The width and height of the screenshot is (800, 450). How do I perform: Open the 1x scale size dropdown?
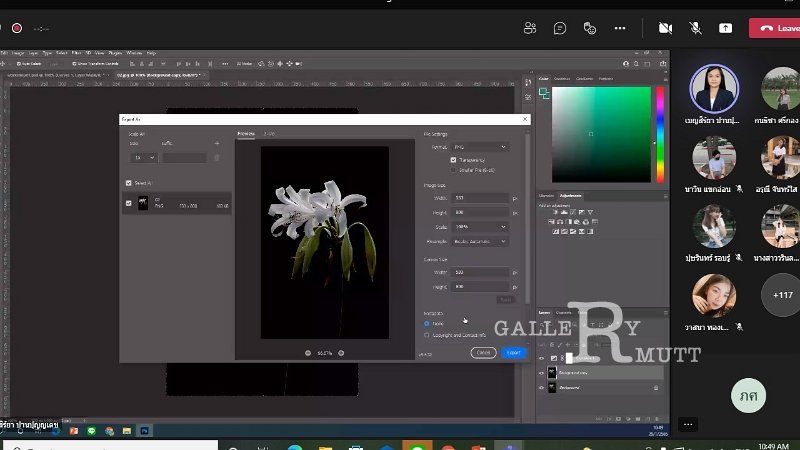143,158
